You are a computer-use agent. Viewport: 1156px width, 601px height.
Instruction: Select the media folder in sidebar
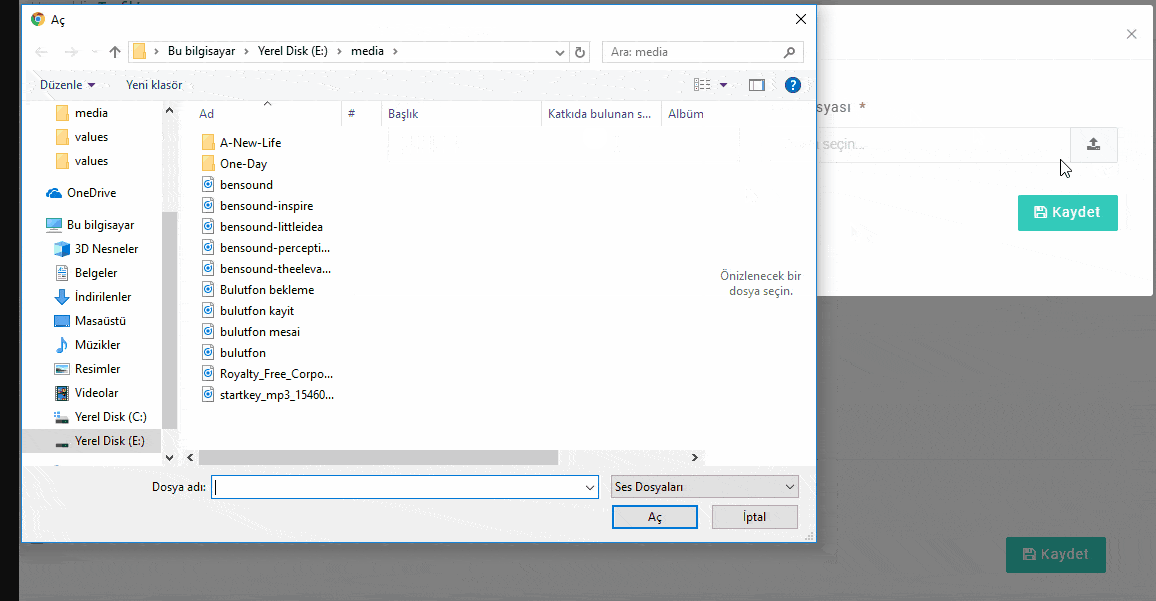click(x=82, y=113)
